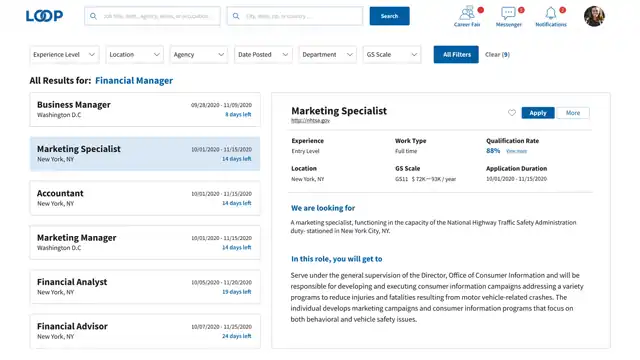Open the user profile avatar
Viewport: 640px width, 360px height.
click(594, 16)
